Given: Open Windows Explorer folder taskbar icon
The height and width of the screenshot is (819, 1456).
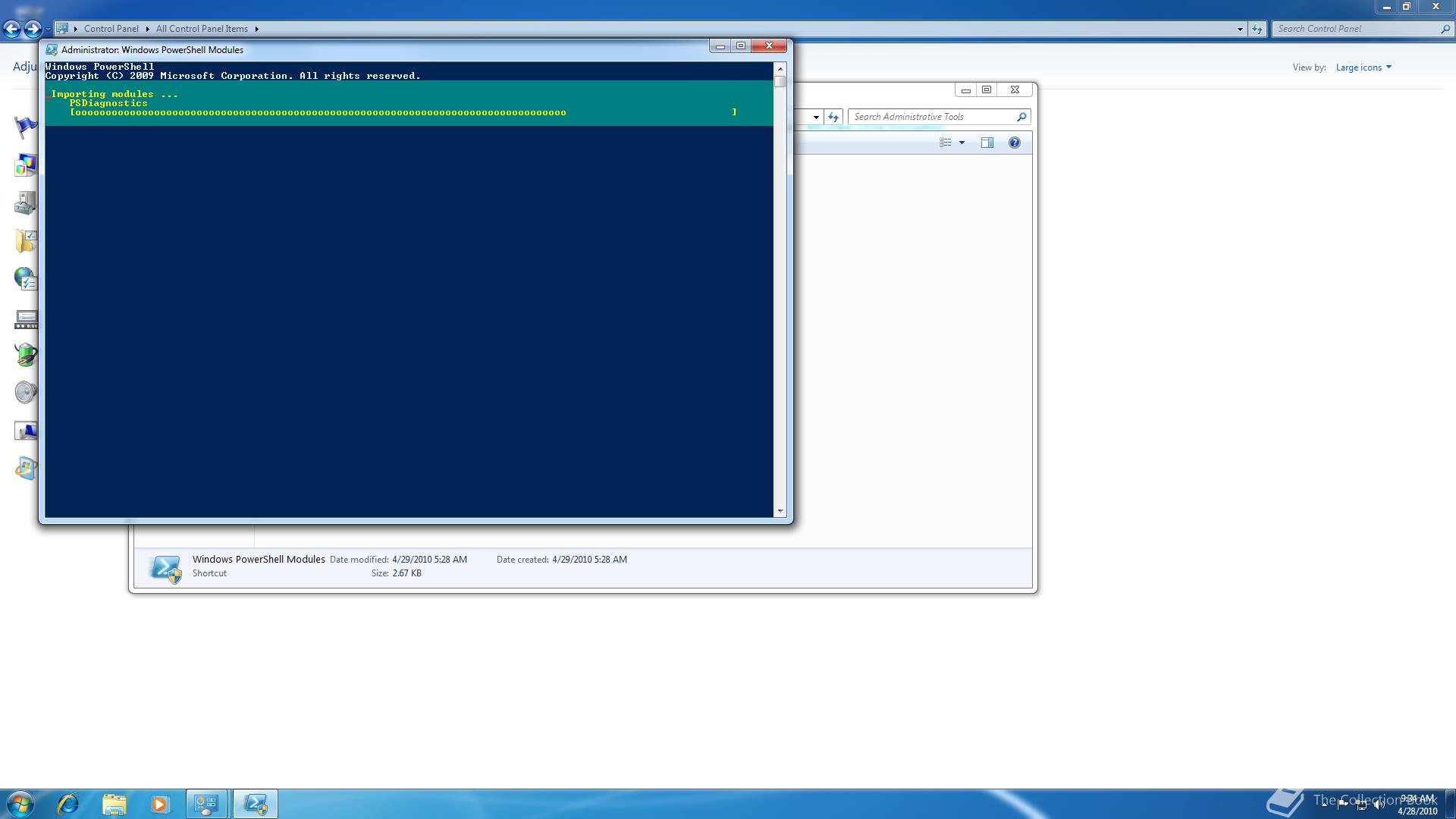Looking at the screenshot, I should click(114, 804).
